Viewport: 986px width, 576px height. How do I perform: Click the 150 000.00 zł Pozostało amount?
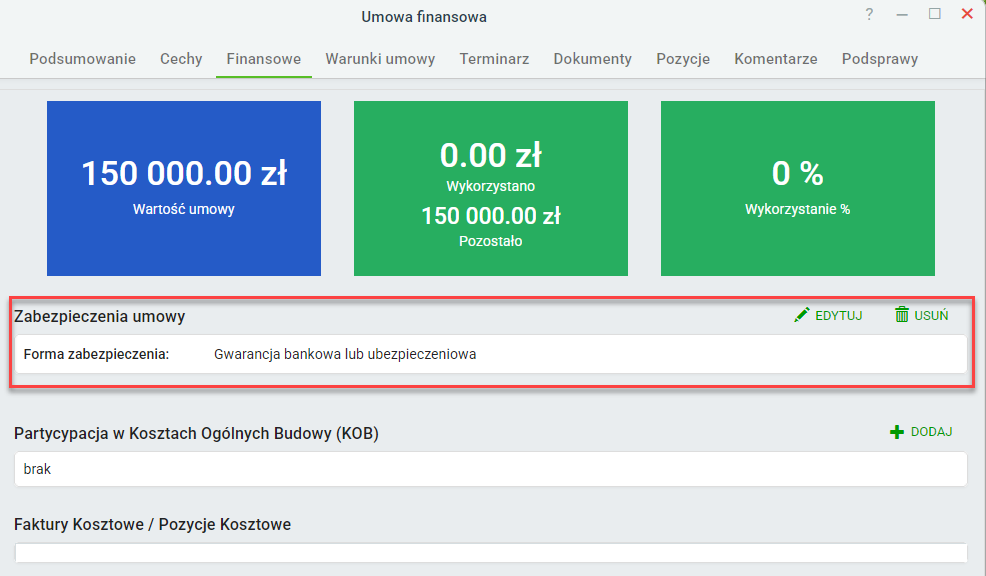pos(490,216)
